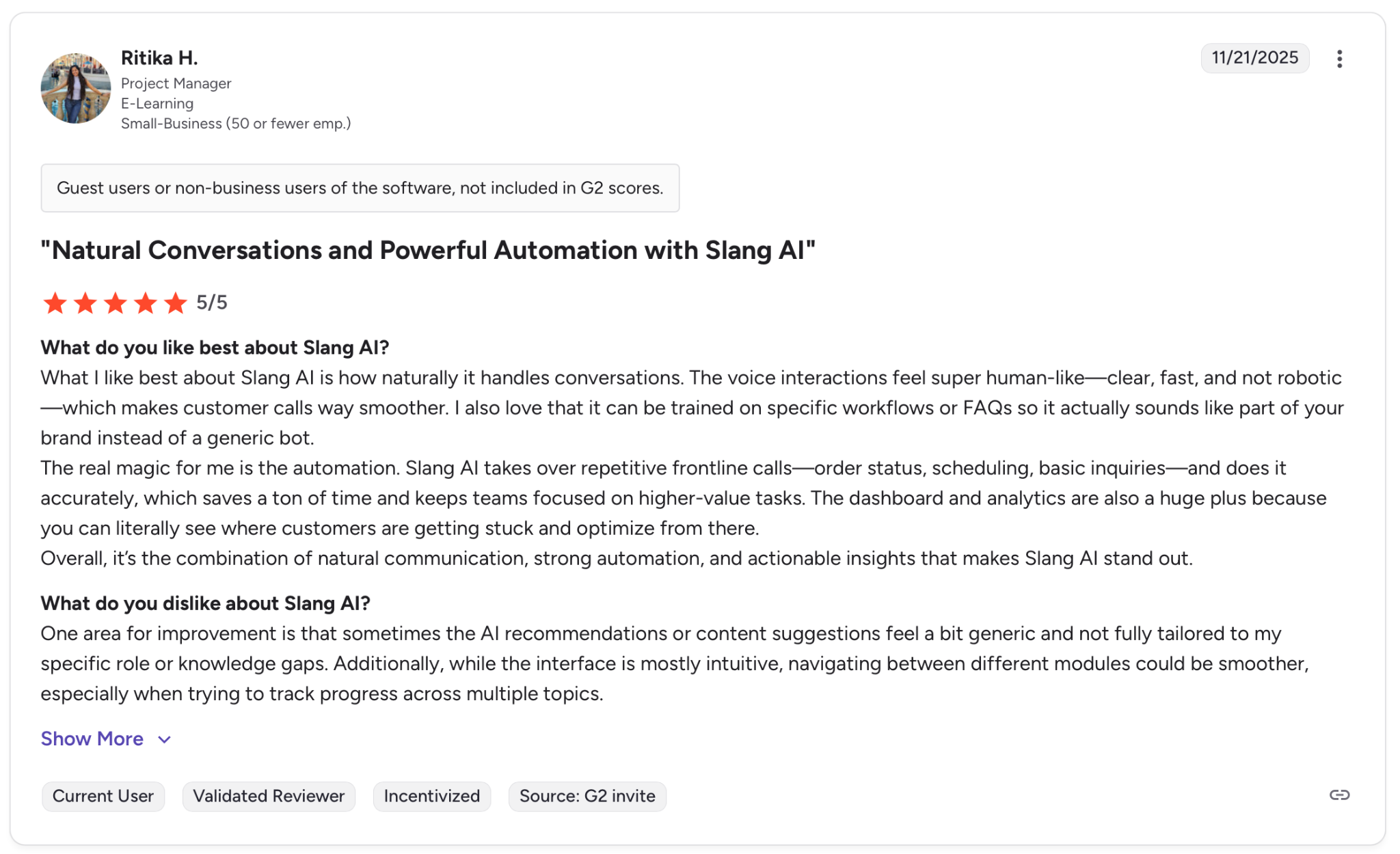Click the 11/21/2025 date badge
Screen dimensions: 1400x854
coord(1254,57)
